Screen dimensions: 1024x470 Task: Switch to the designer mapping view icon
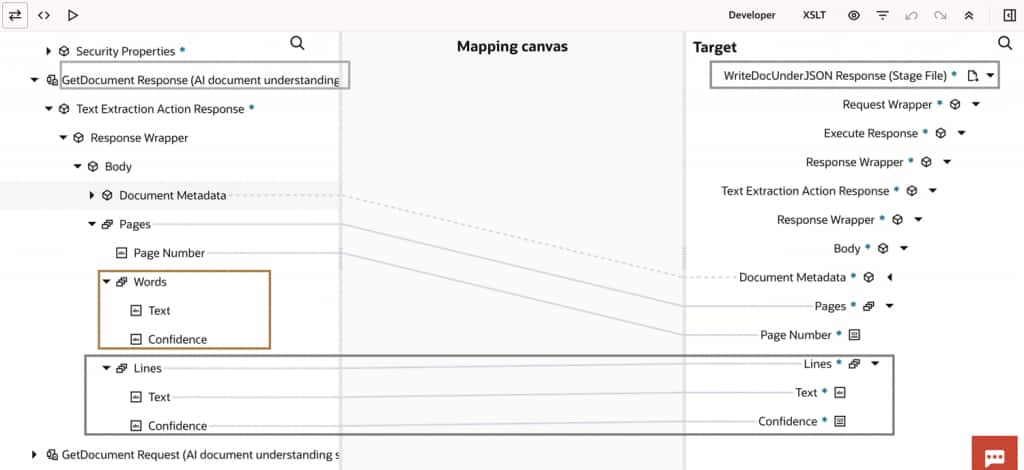[x=16, y=16]
